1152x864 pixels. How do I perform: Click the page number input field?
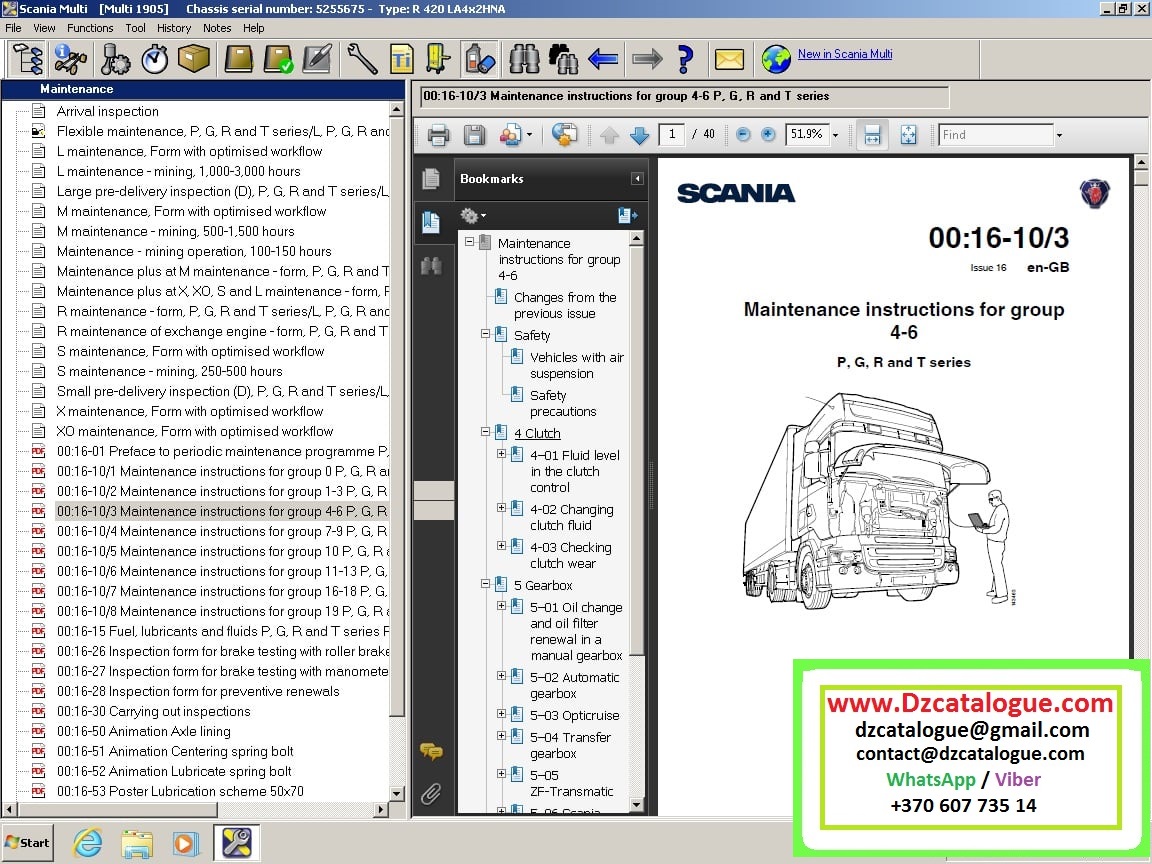[672, 134]
